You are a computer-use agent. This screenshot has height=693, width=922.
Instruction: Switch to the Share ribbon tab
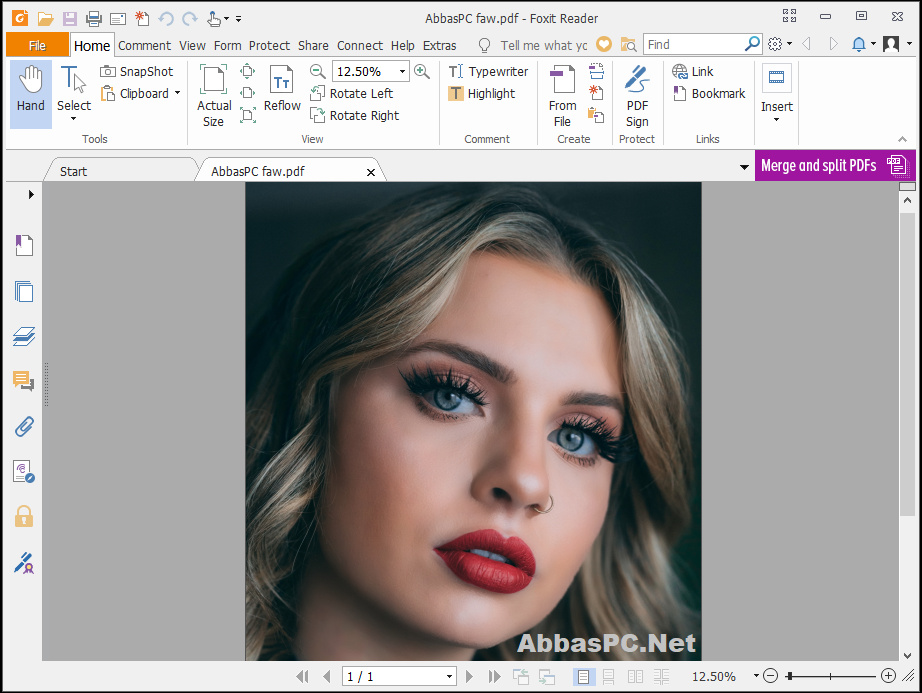click(x=313, y=45)
